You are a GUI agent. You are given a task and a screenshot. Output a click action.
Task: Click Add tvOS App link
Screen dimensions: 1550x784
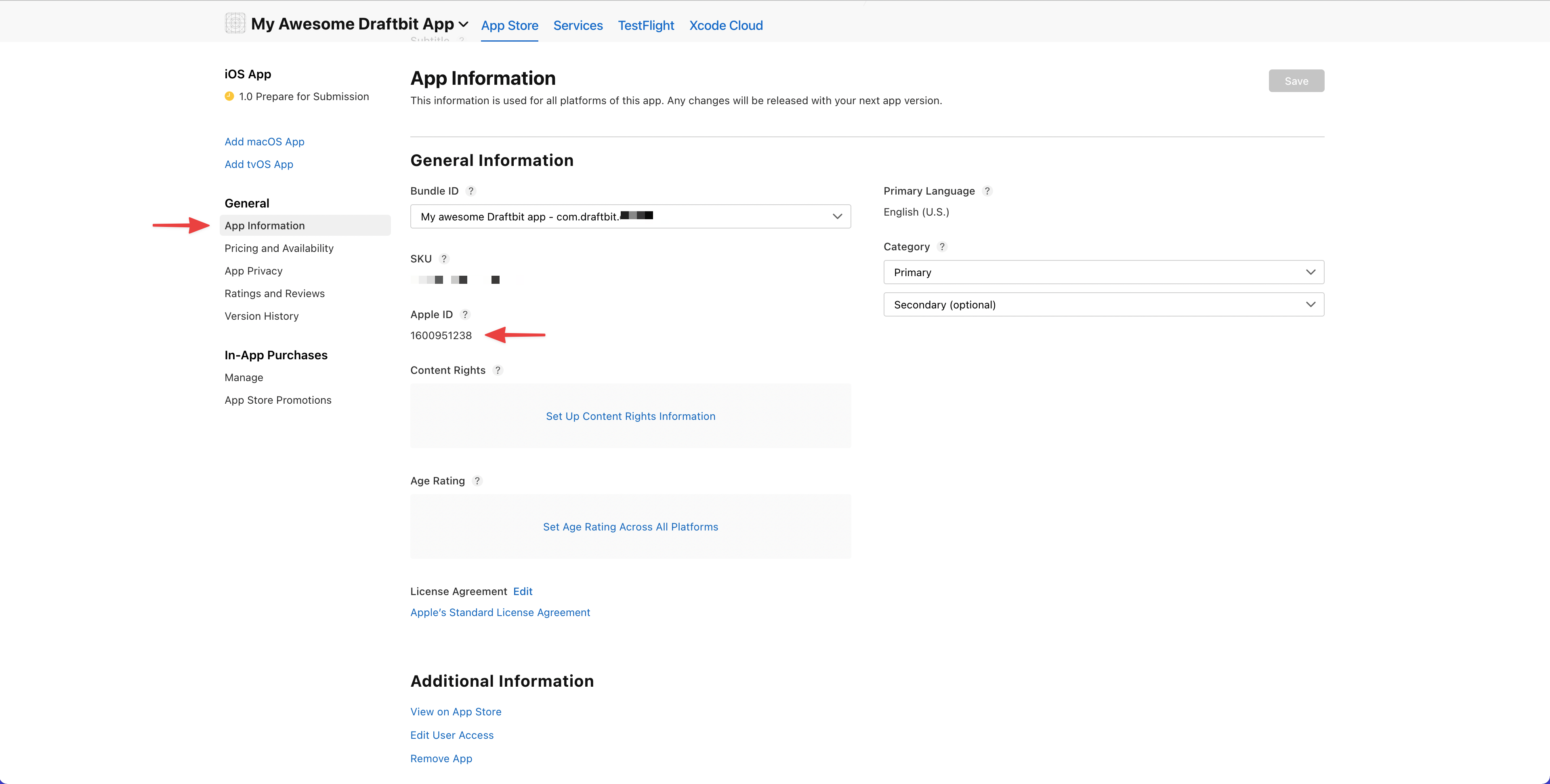[x=259, y=164]
